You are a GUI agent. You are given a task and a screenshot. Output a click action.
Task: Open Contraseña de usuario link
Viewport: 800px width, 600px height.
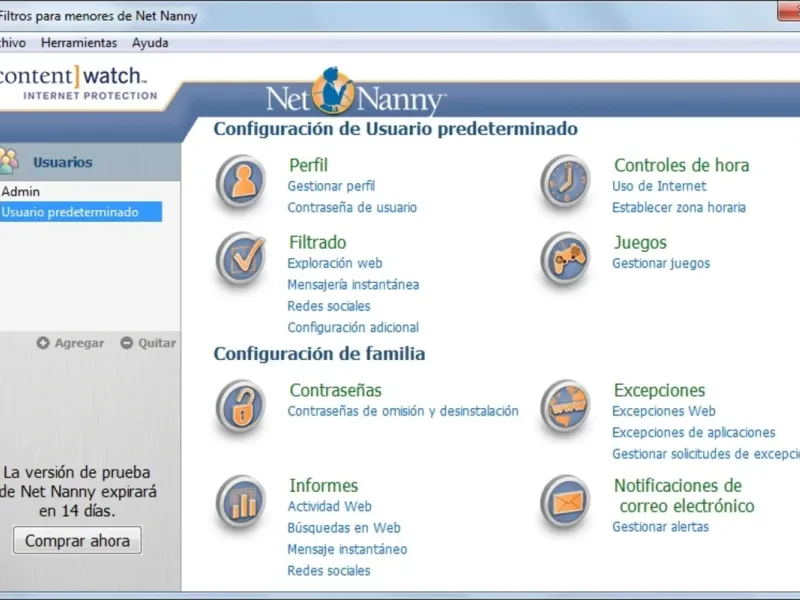pos(352,207)
